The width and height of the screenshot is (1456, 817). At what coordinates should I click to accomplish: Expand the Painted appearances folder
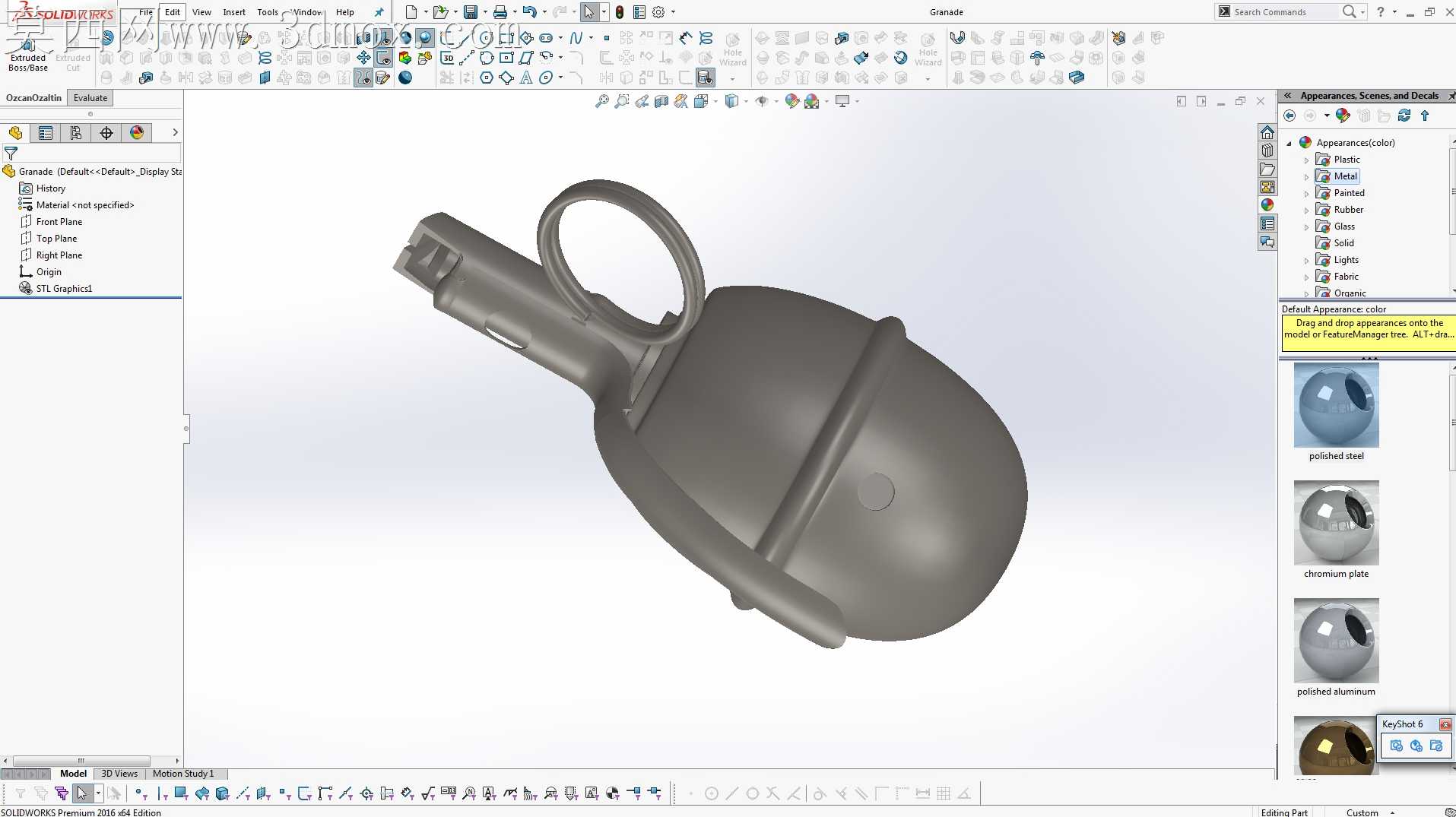click(x=1307, y=194)
